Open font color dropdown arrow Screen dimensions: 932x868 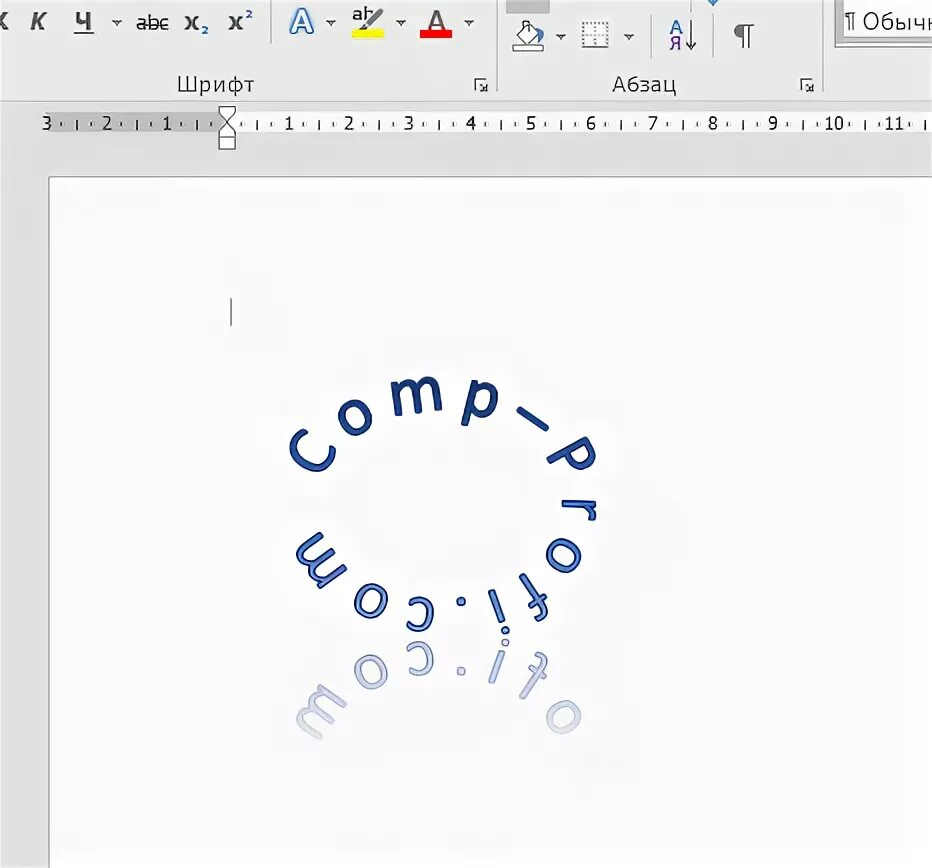coord(469,23)
